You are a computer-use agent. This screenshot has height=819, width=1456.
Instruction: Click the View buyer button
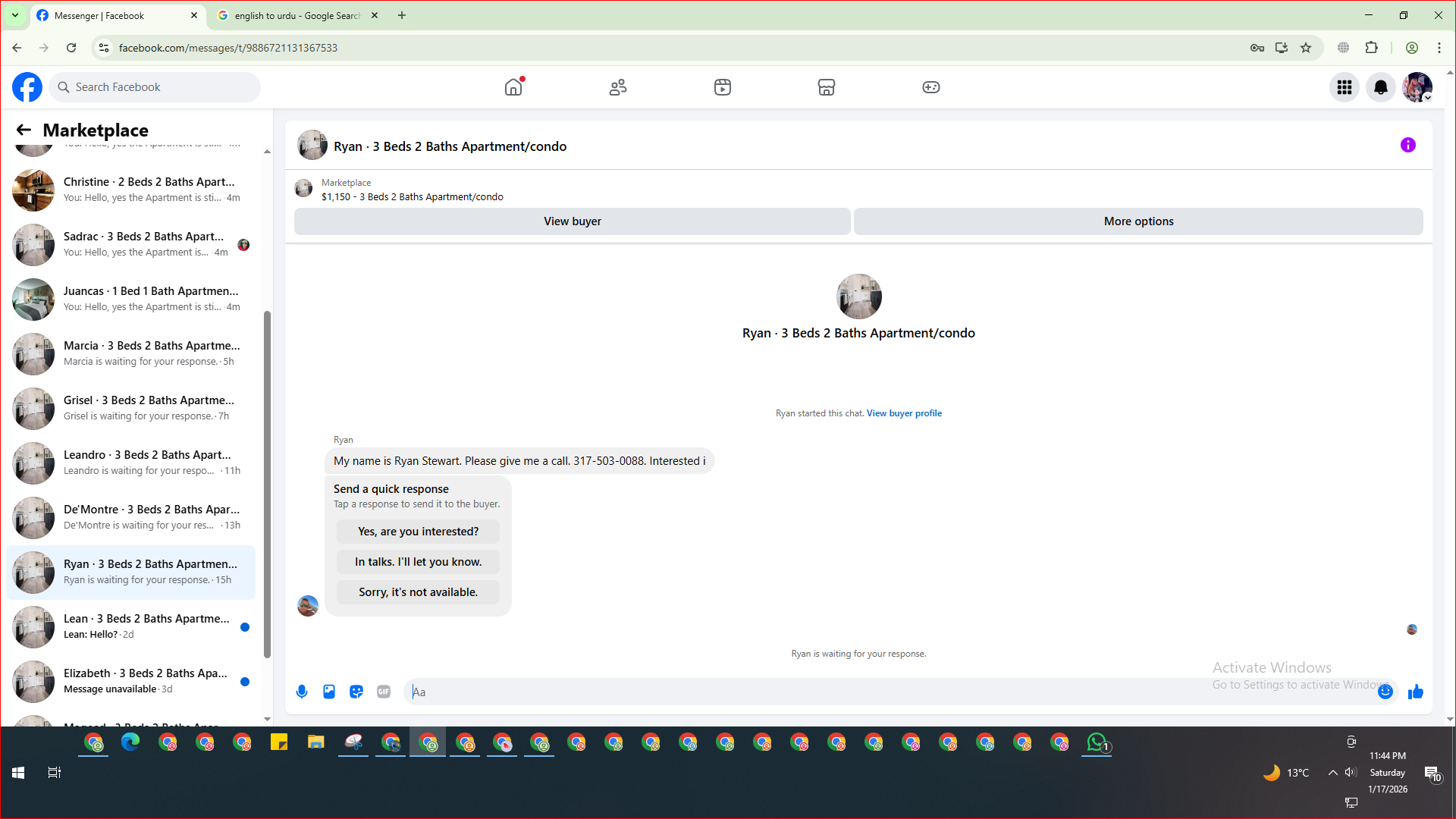pos(572,221)
